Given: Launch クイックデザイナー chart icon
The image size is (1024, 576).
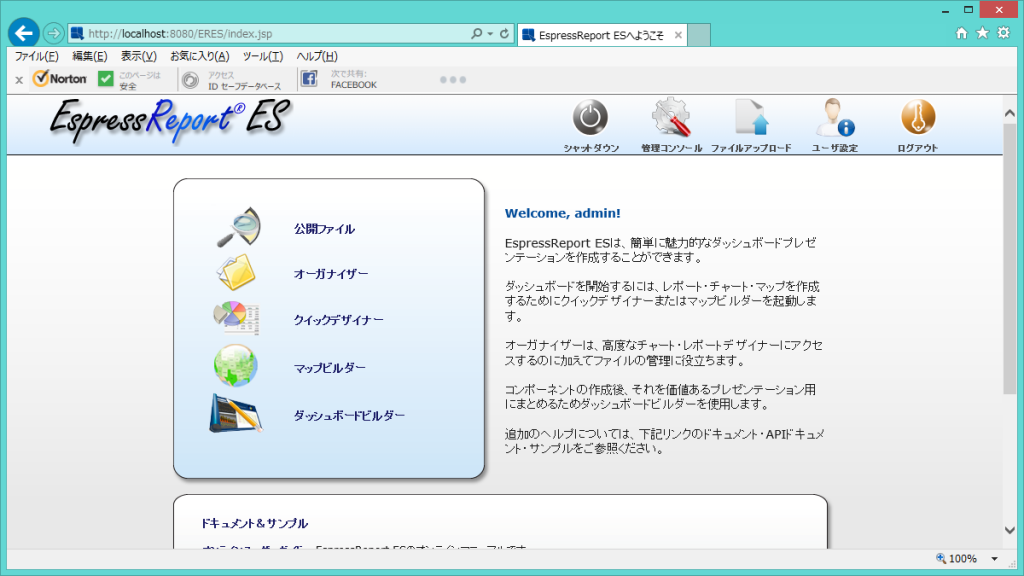Looking at the screenshot, I should 236,319.
